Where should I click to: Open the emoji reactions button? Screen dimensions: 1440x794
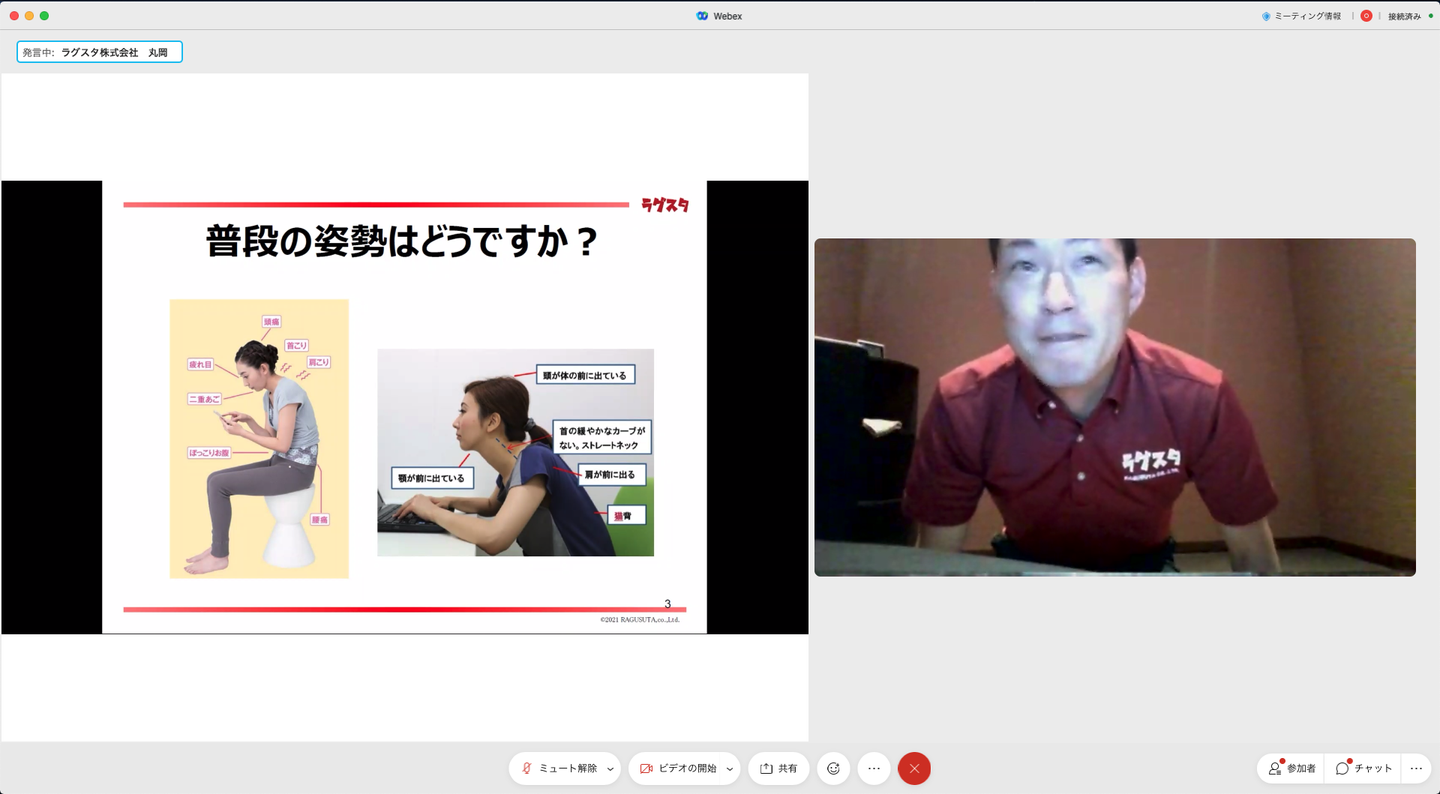833,768
